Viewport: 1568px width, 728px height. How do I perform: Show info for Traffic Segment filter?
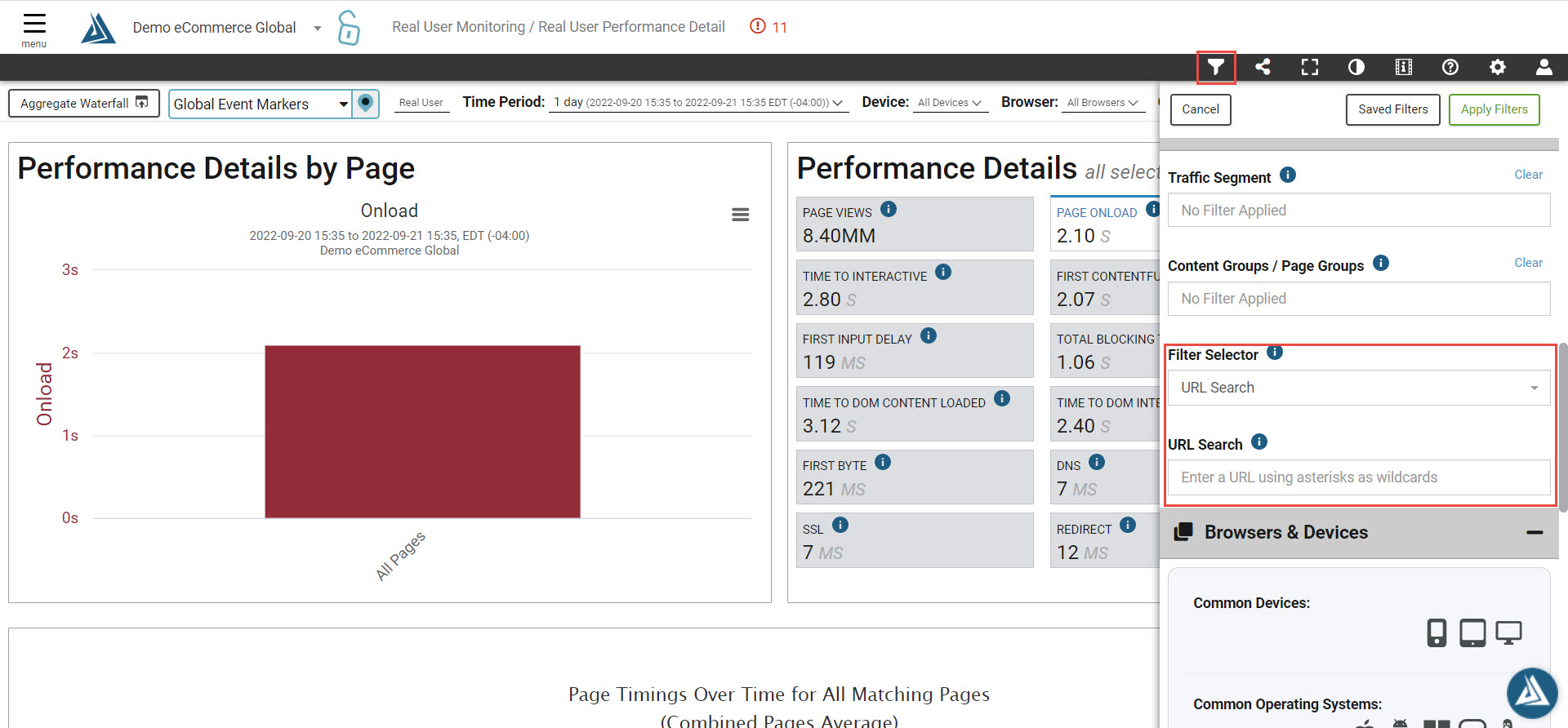pyautogui.click(x=1288, y=175)
